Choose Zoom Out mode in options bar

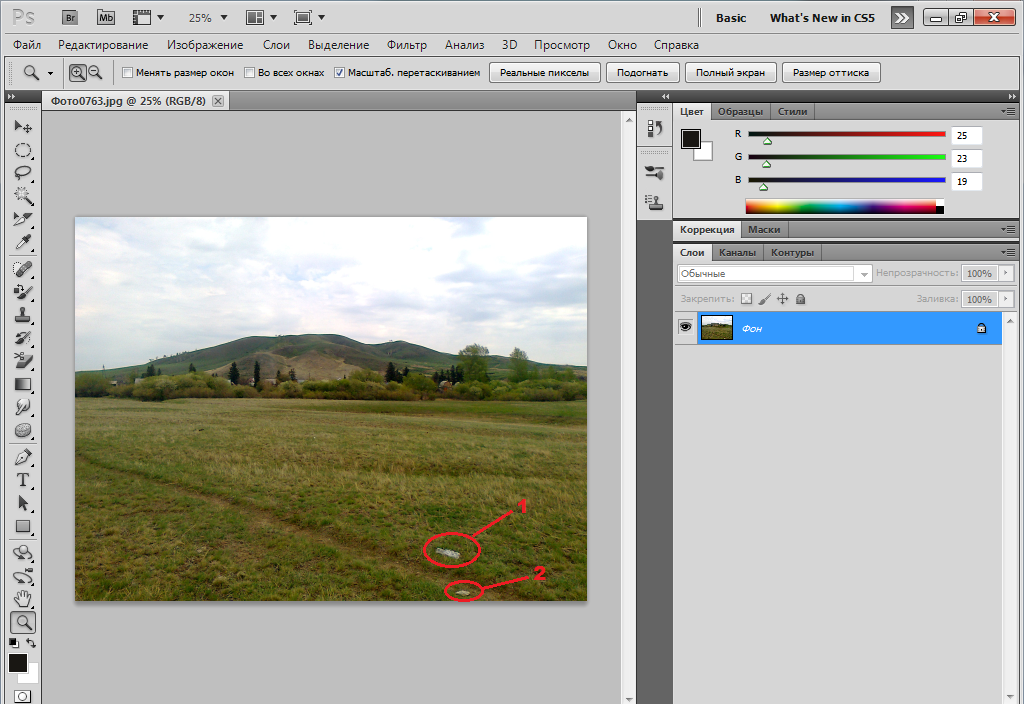pos(95,72)
